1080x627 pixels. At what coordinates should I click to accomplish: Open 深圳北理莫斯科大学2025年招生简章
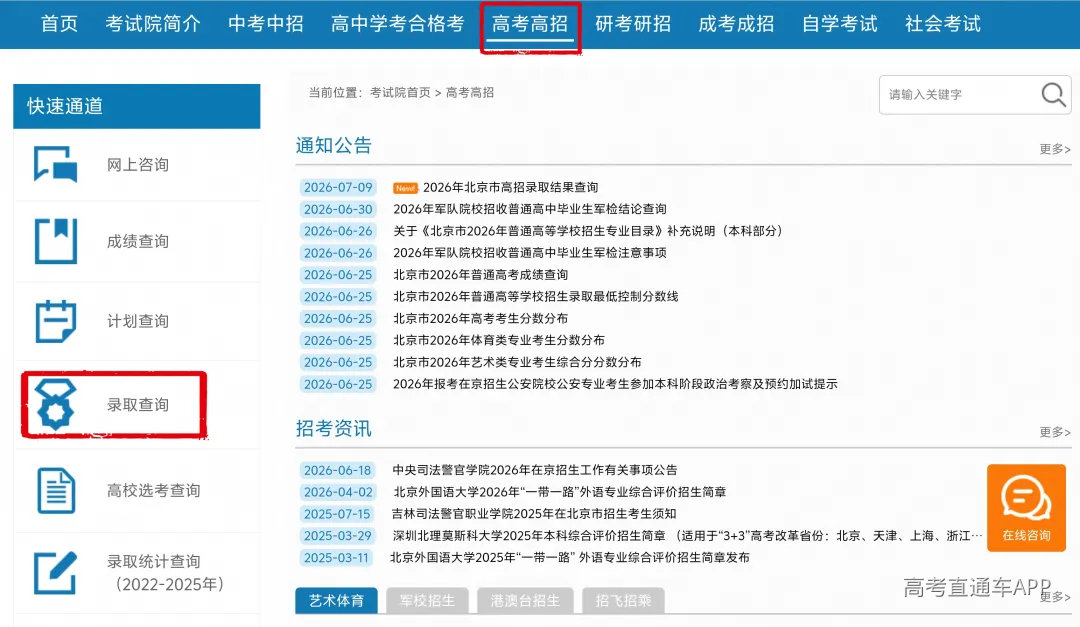point(687,535)
